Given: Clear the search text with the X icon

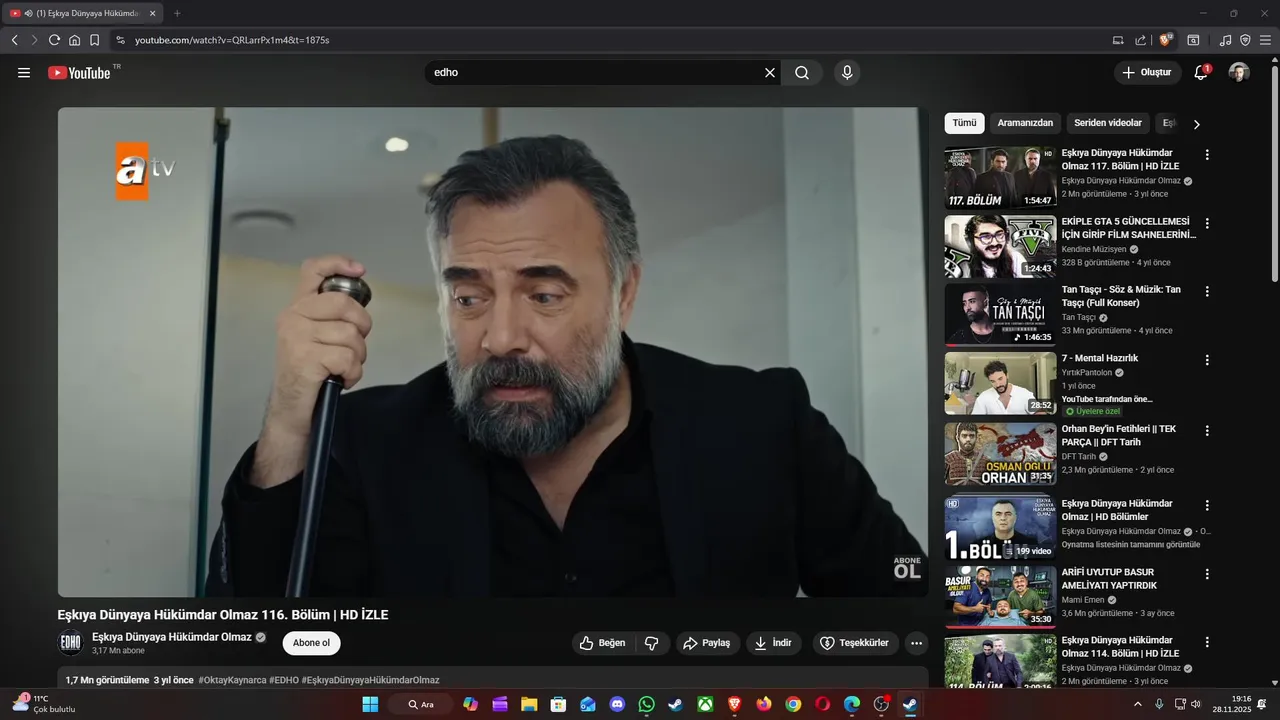Looking at the screenshot, I should coord(770,73).
